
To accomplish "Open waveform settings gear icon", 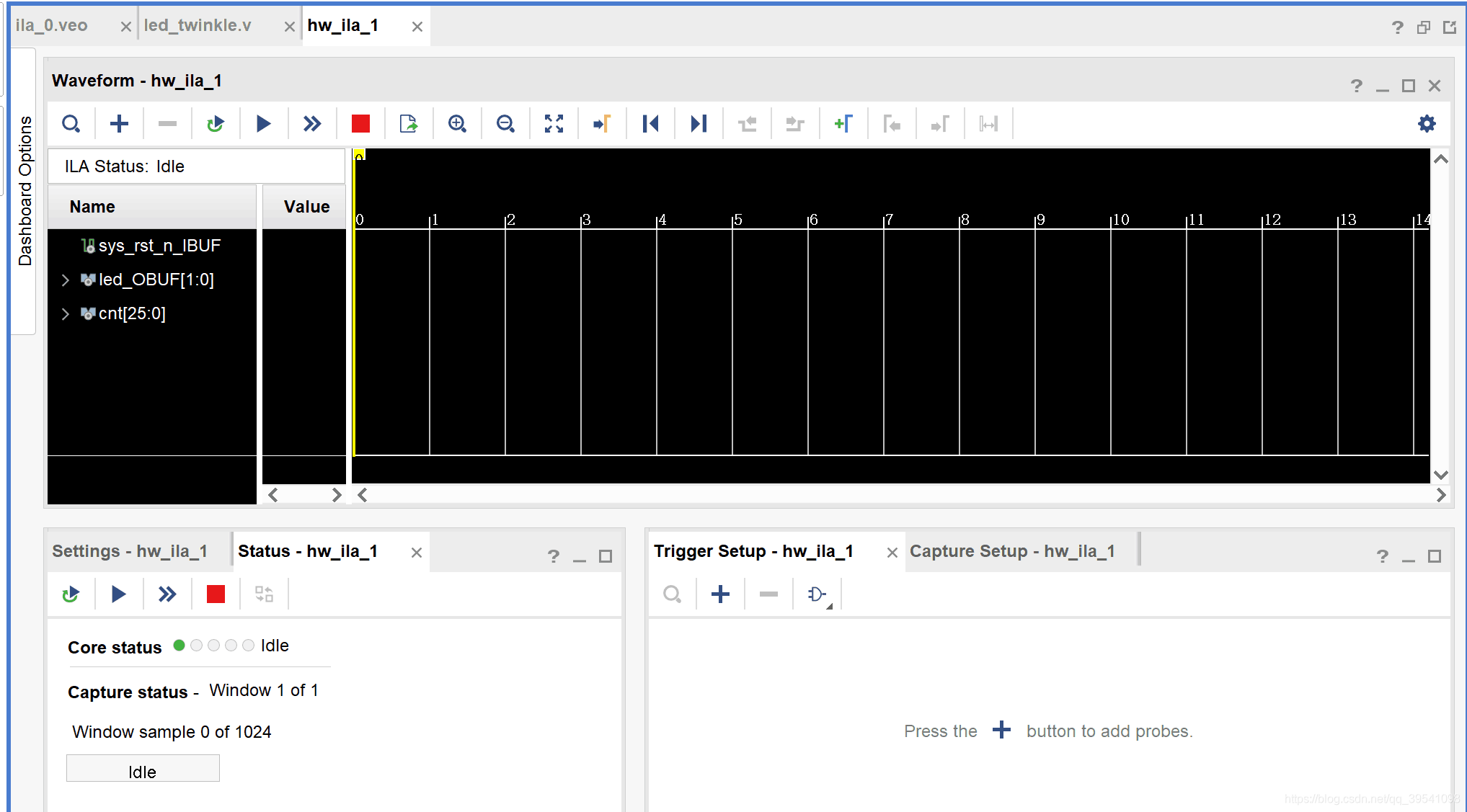I will click(1427, 124).
